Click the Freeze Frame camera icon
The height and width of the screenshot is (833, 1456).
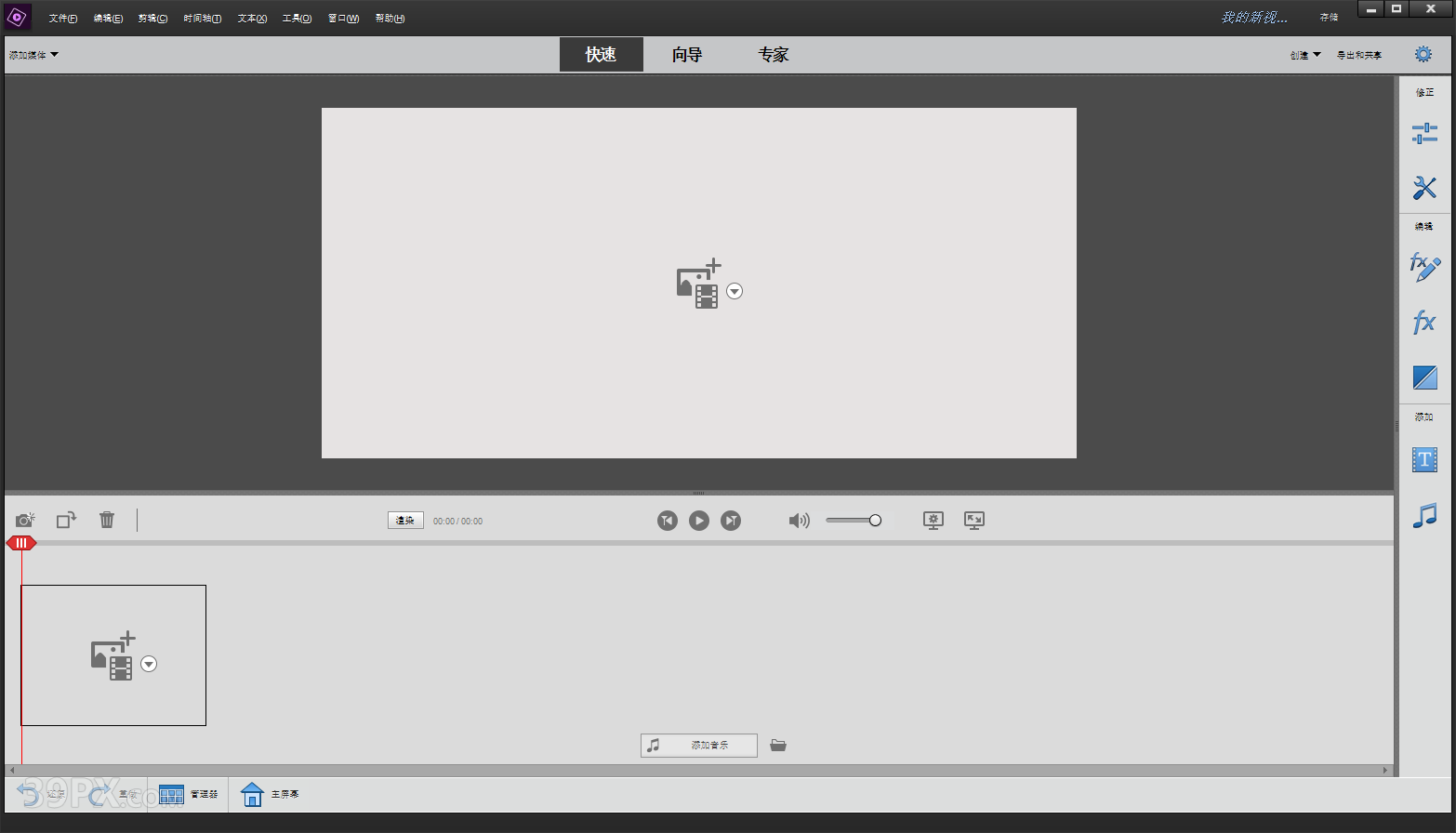25,520
